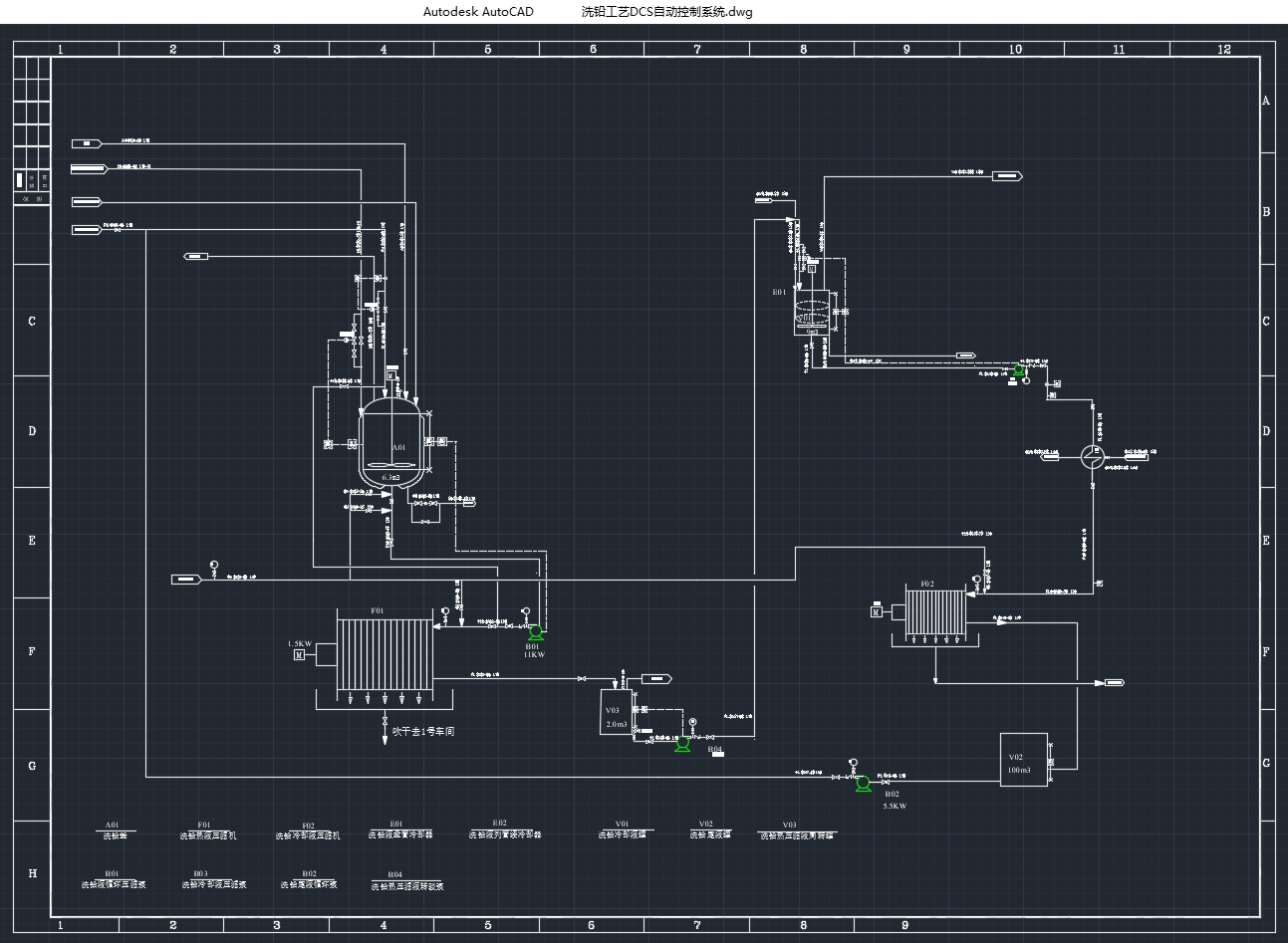
Task: Select the 1.5KW motor power label
Action: click(x=300, y=643)
